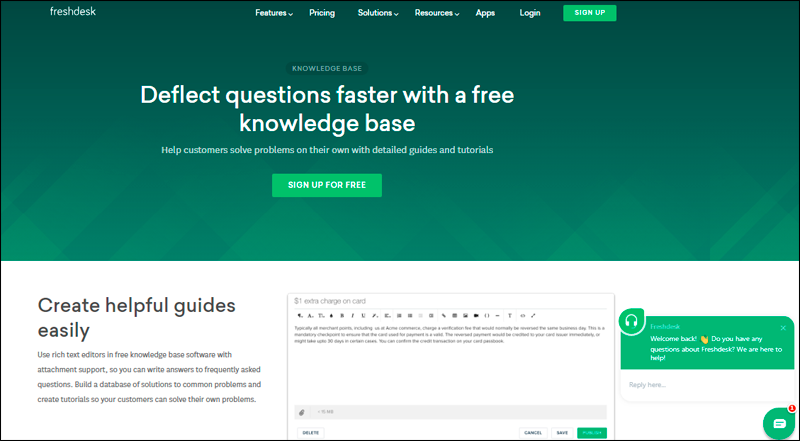Click the clear formatting T icon

coord(510,315)
